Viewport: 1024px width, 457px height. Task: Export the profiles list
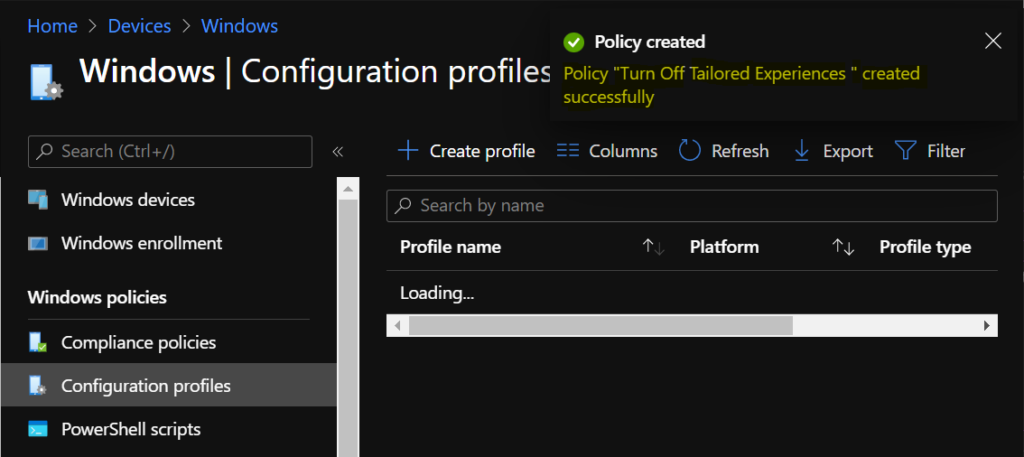point(833,151)
